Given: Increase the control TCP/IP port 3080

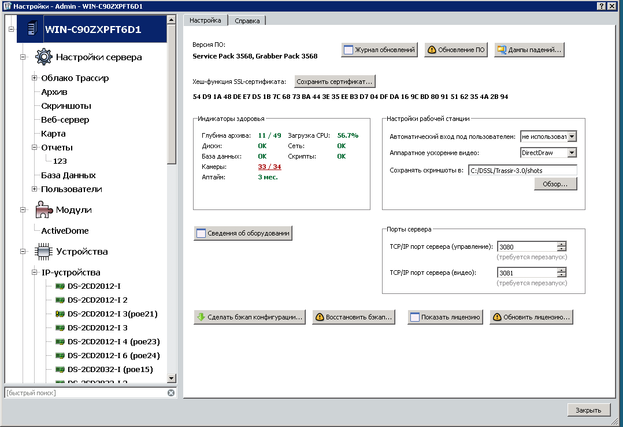Looking at the screenshot, I should tap(561, 244).
